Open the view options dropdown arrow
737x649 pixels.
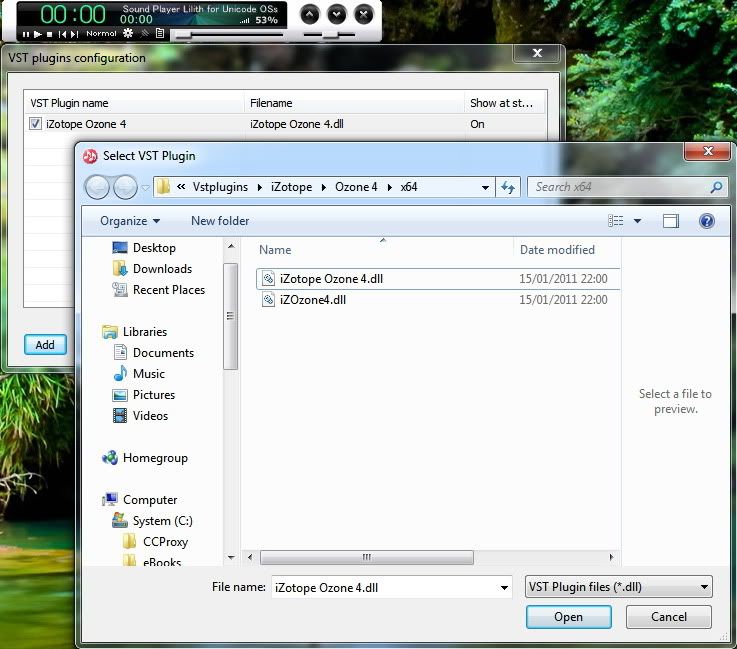pyautogui.click(x=637, y=220)
